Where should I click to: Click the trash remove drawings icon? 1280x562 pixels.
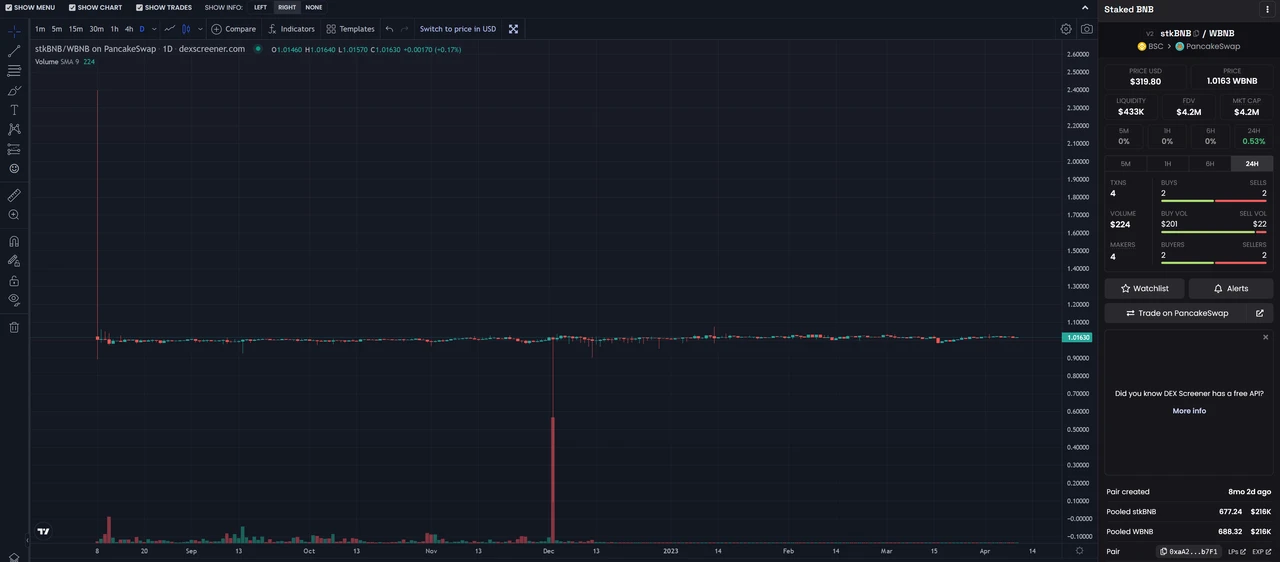tap(14, 327)
